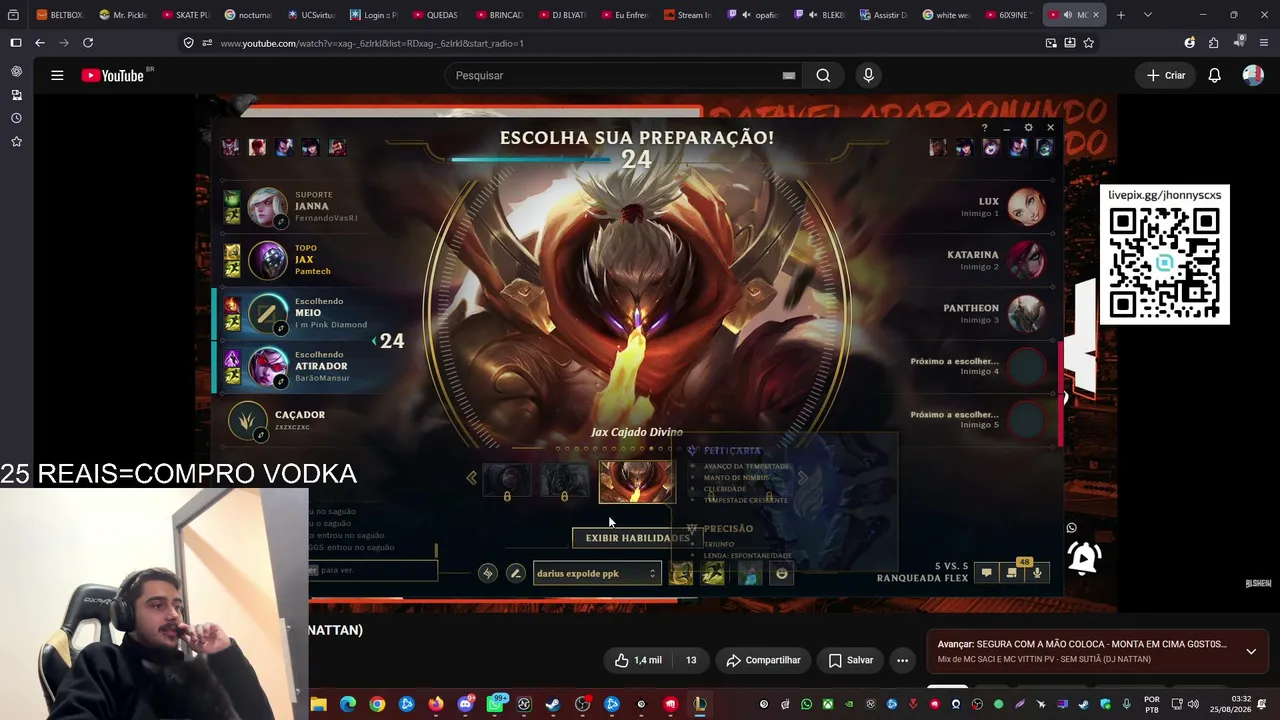This screenshot has width=1280, height=720.
Task: Switch to the BELTBOX browser tab
Action: point(59,15)
